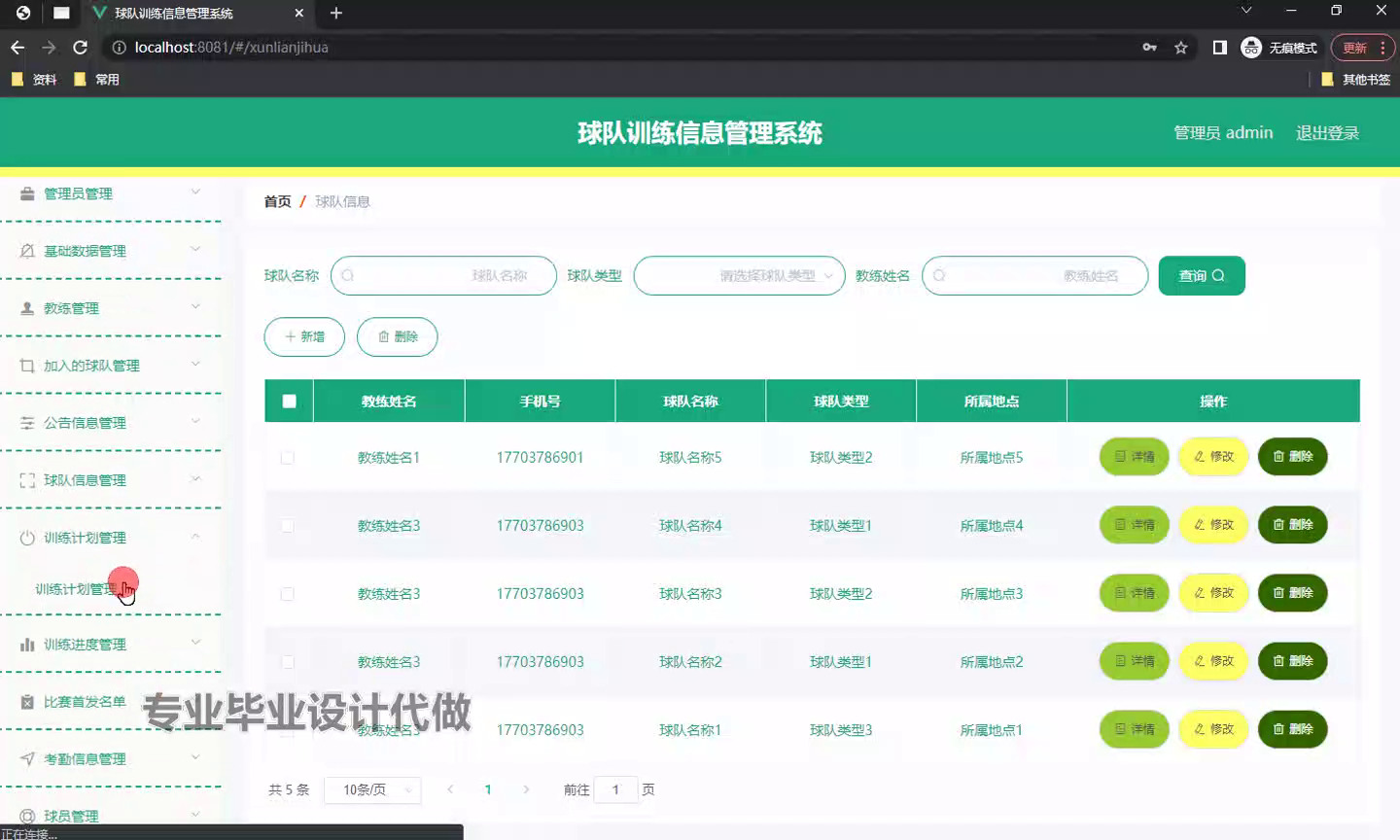This screenshot has width=1400, height=840.
Task: Click the 查询 search button
Action: tap(1202, 276)
